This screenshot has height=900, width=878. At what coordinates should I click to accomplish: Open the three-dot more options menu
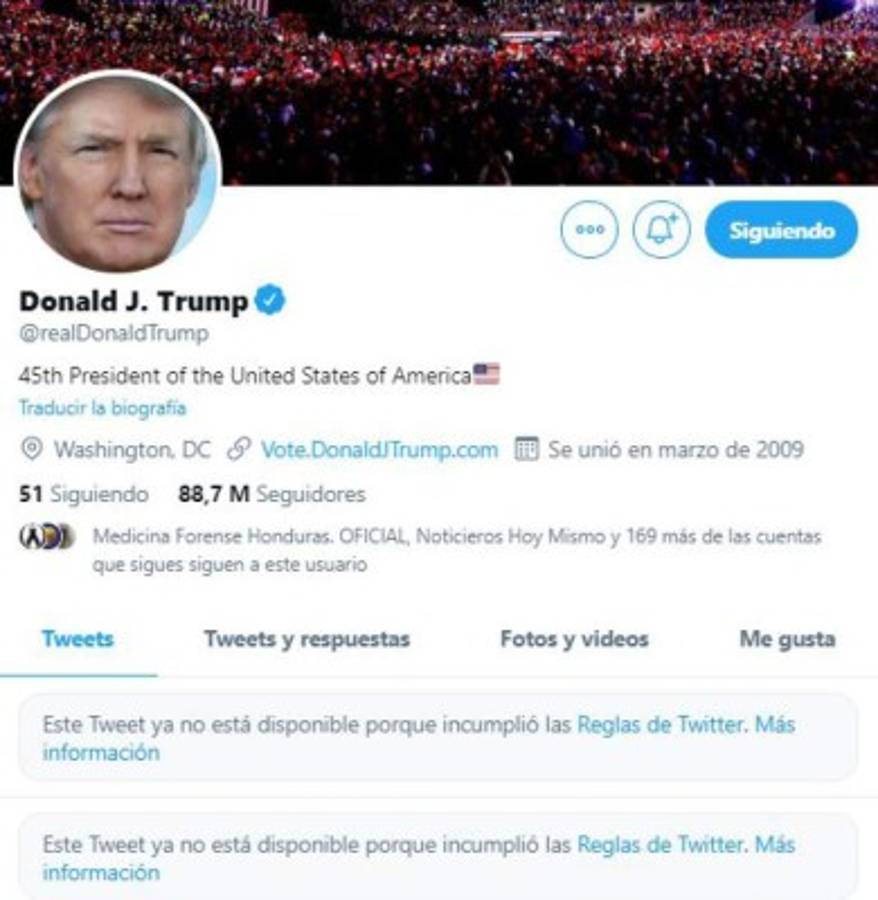[x=589, y=230]
